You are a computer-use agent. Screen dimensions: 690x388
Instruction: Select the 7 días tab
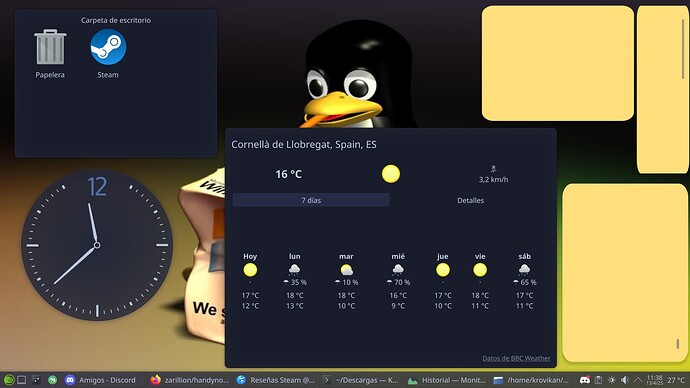311,200
